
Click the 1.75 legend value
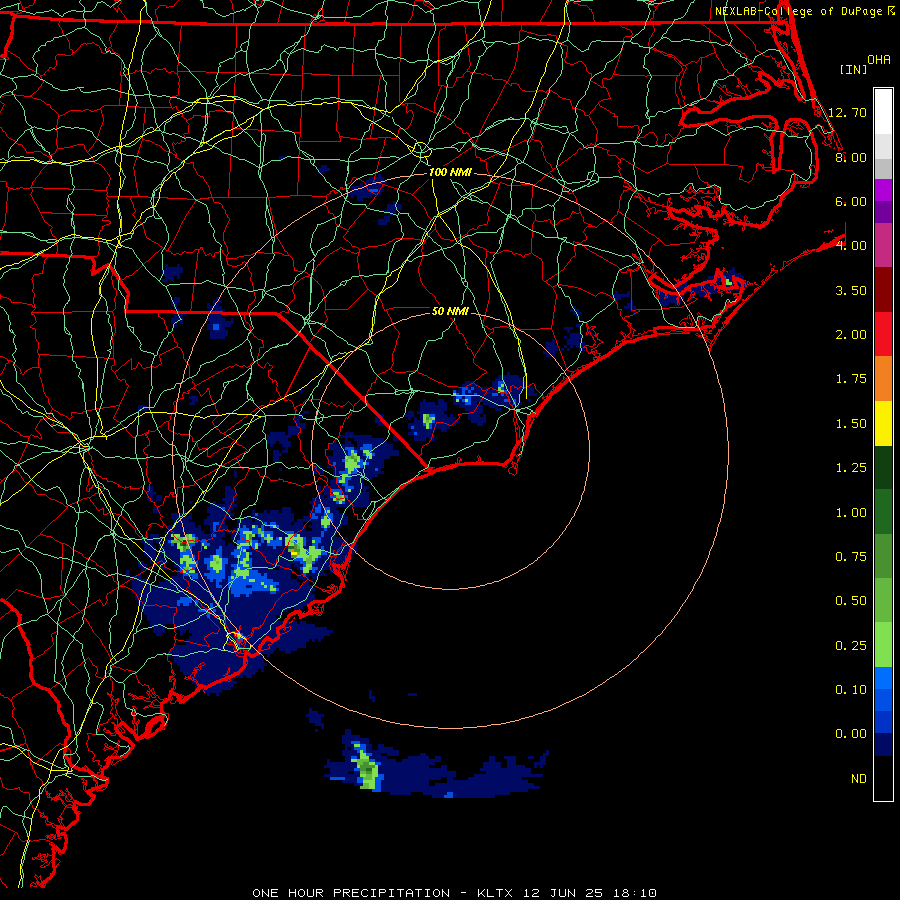pyautogui.click(x=851, y=379)
